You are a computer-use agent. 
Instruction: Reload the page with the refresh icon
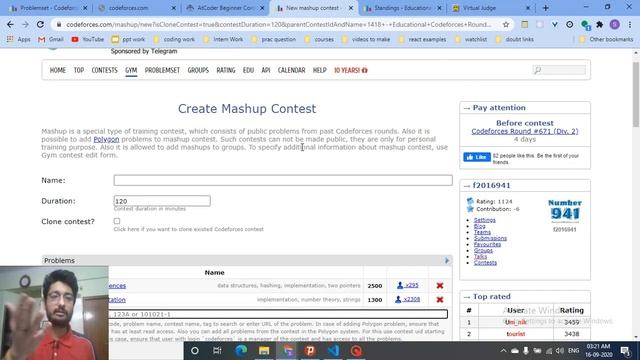tap(40, 24)
